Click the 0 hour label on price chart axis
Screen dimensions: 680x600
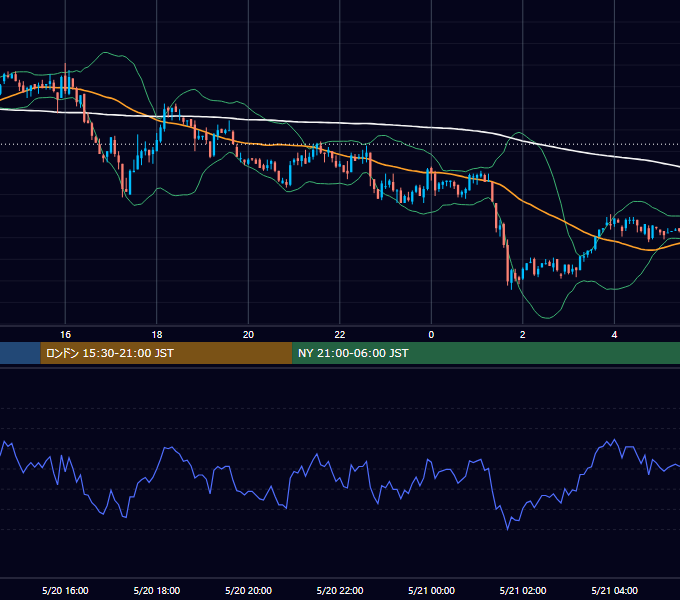tap(431, 335)
